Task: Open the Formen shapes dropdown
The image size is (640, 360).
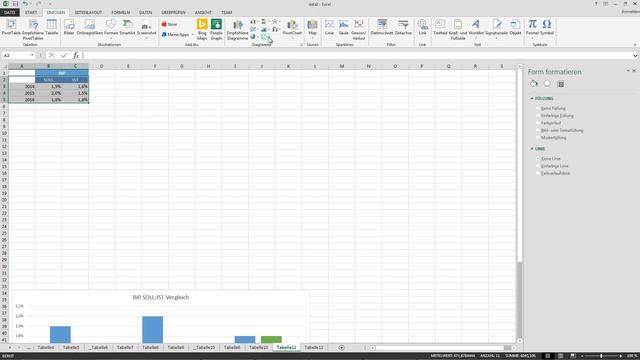Action: (x=111, y=28)
